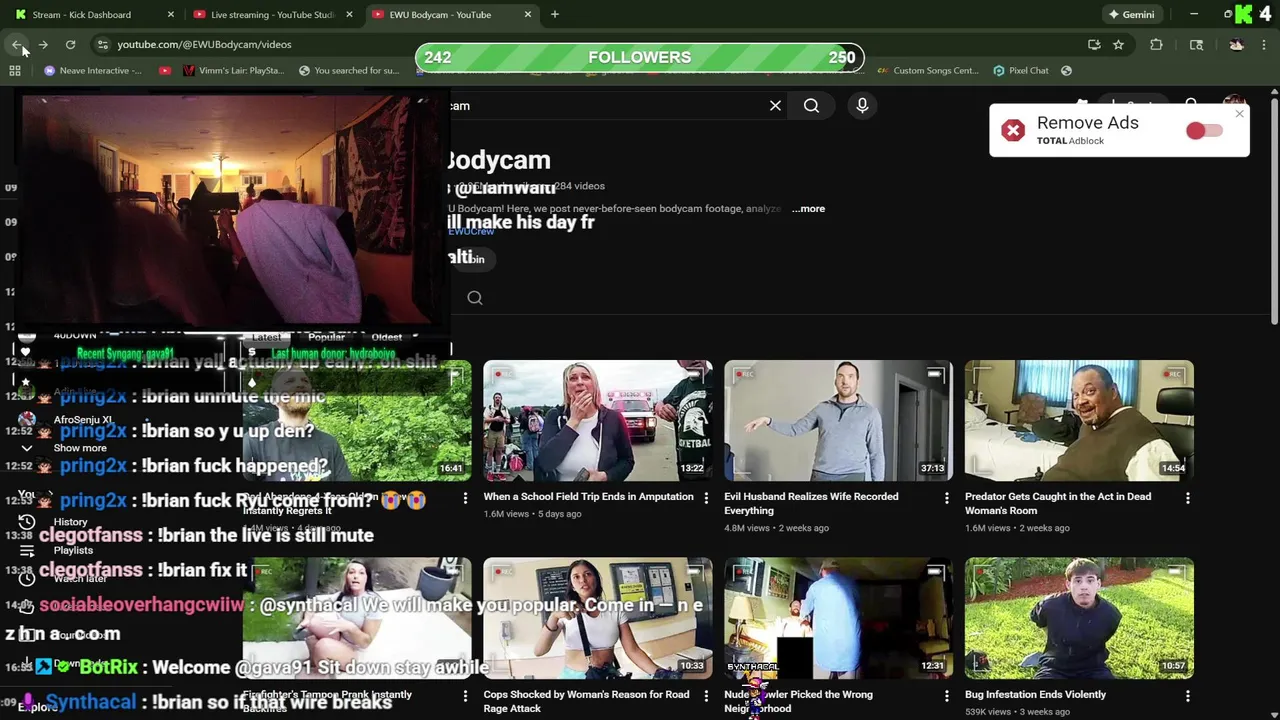Viewport: 1280px width, 720px height.
Task: Open options for Evil Husband video
Action: tap(947, 497)
